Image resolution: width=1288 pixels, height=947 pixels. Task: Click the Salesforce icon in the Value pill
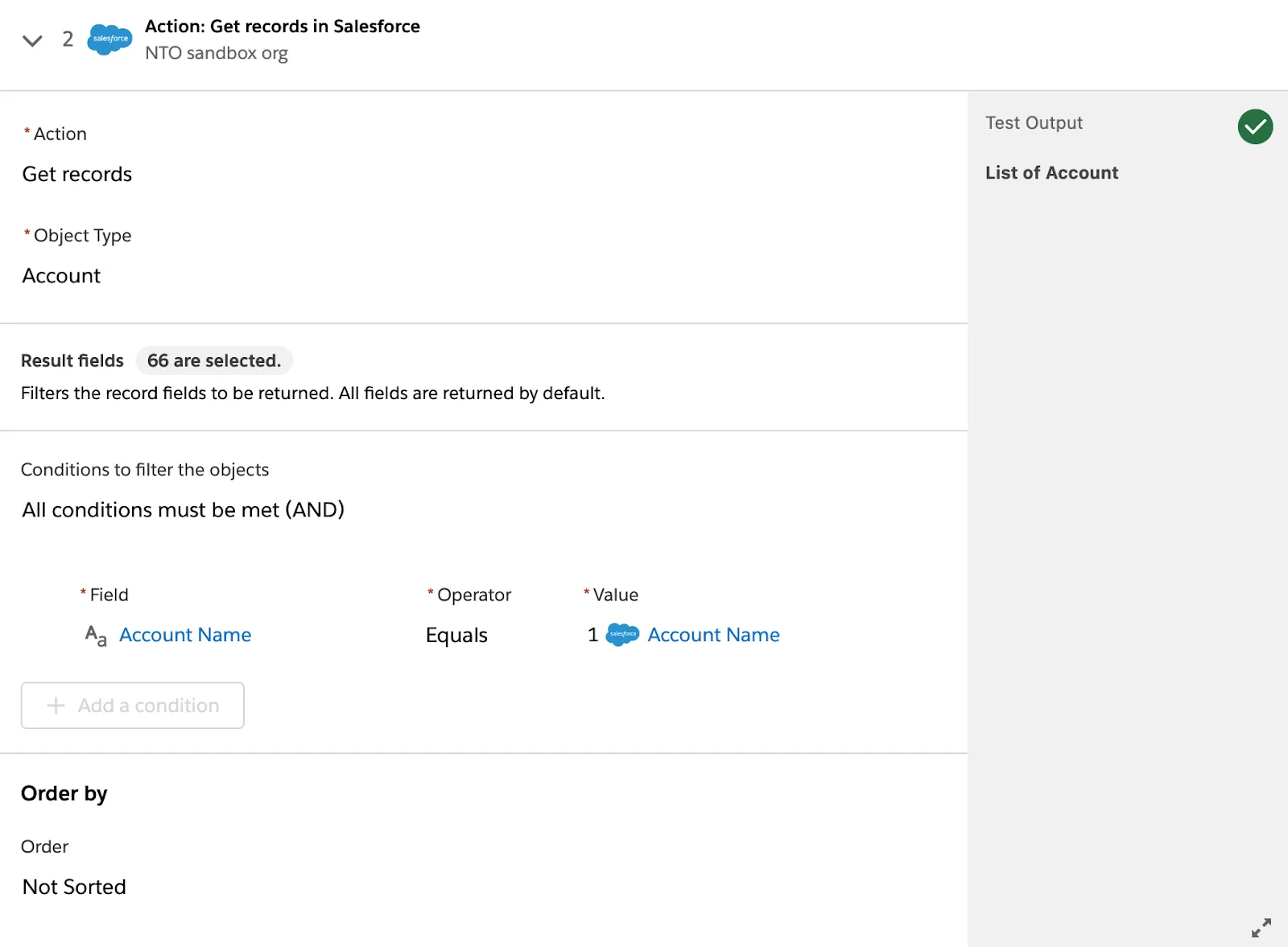pyautogui.click(x=622, y=635)
